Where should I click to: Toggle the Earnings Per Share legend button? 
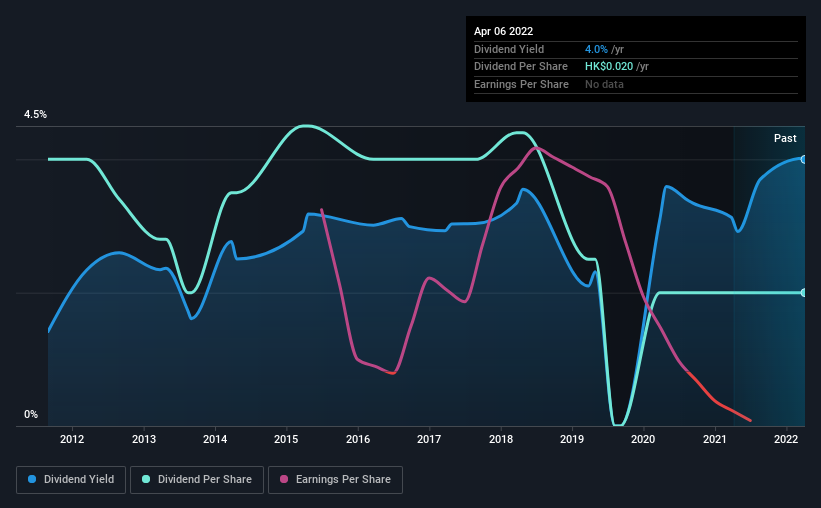coord(335,480)
